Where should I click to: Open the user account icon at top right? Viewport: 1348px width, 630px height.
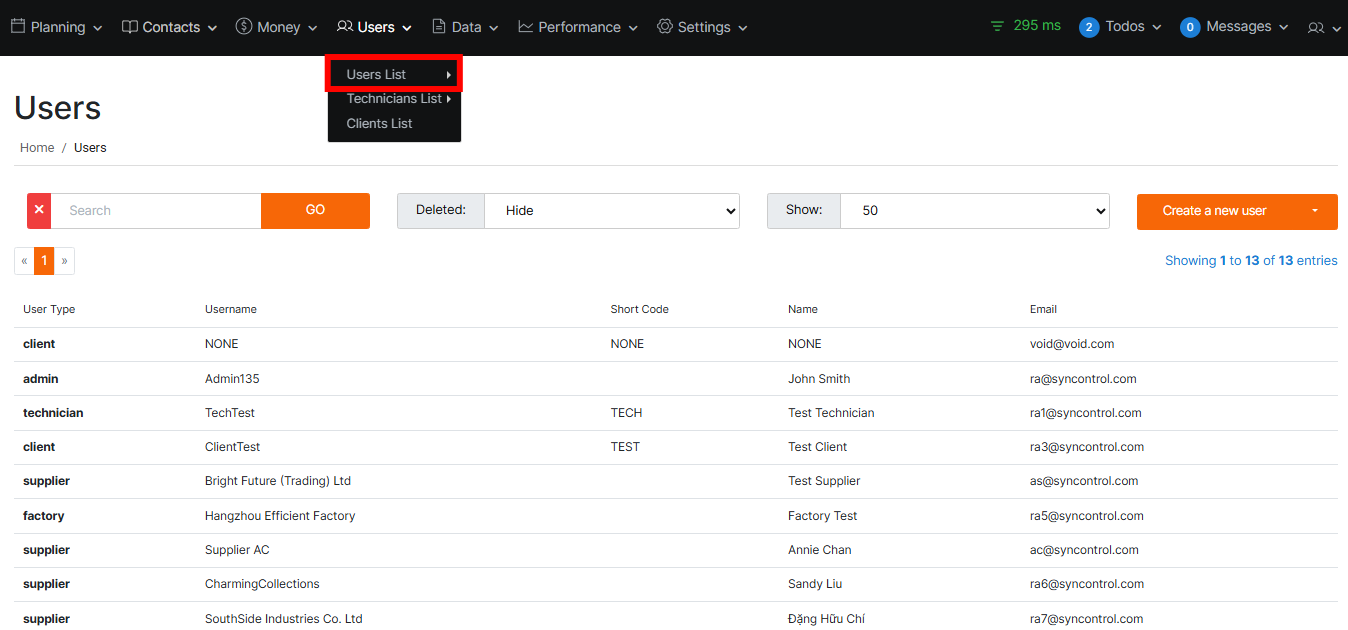[x=1316, y=28]
